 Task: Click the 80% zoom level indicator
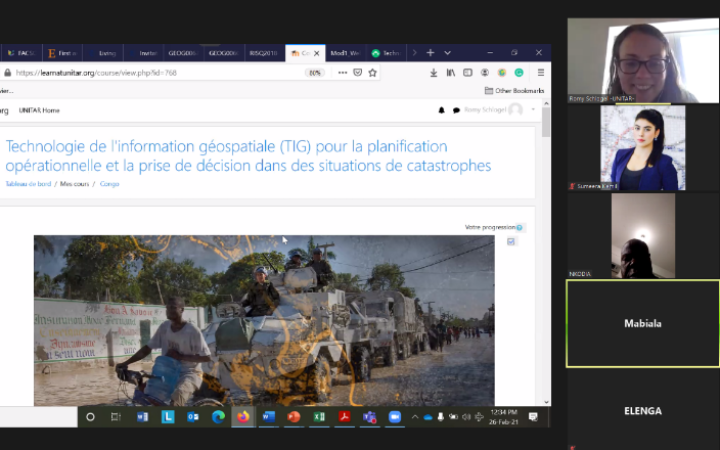click(x=315, y=73)
